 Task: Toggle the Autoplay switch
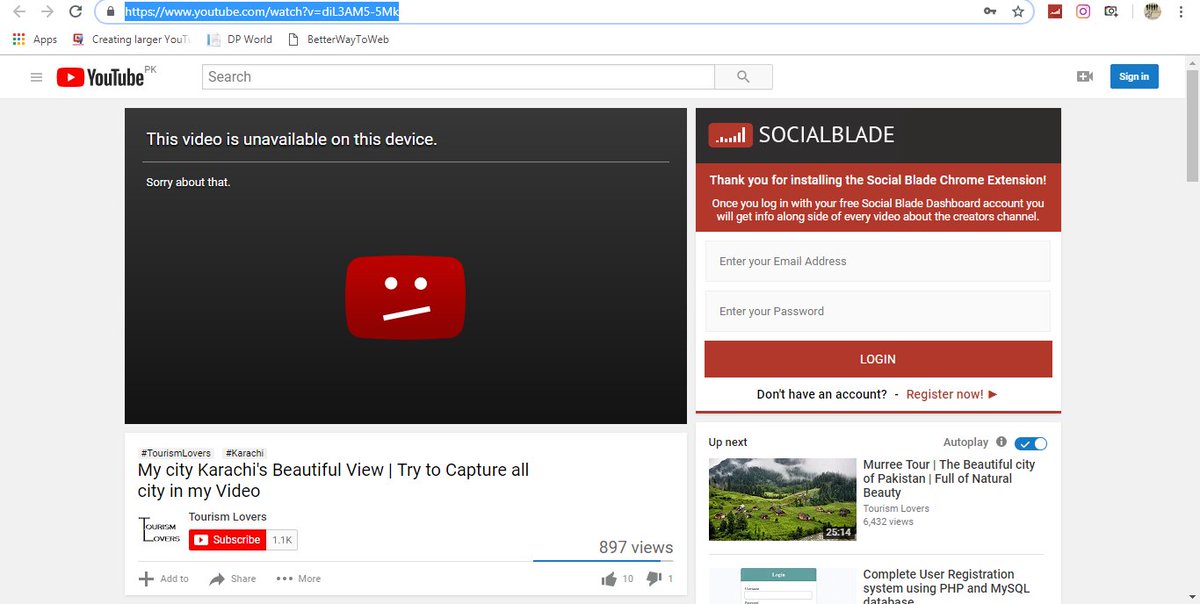click(1031, 443)
